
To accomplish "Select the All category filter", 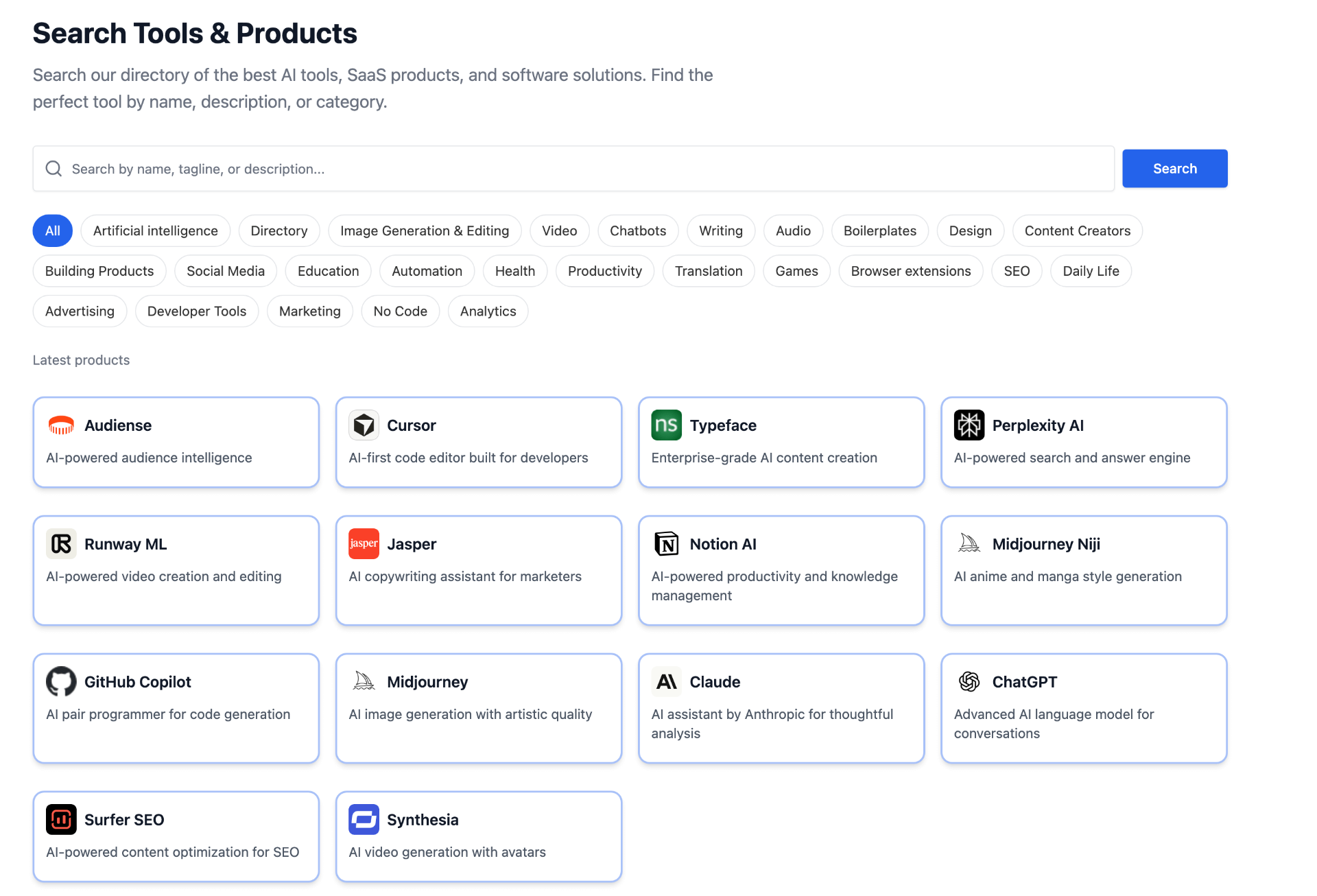I will pyautogui.click(x=53, y=231).
